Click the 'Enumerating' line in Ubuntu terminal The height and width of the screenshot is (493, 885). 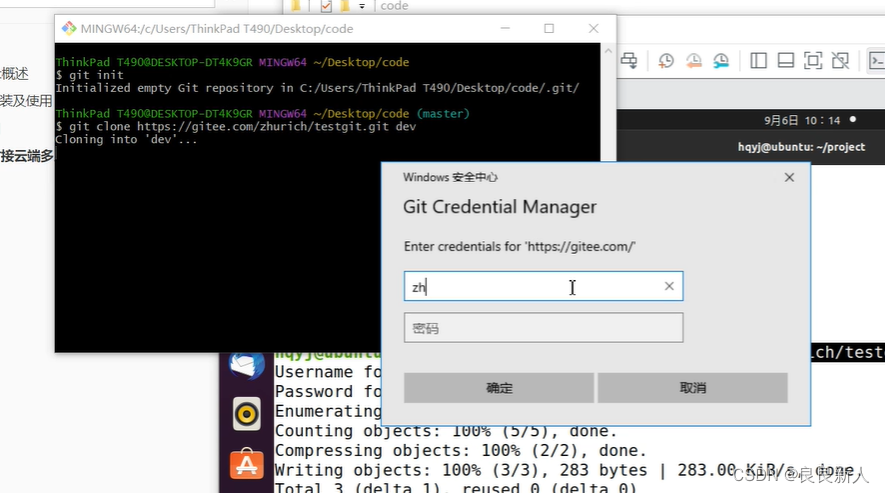tap(328, 411)
